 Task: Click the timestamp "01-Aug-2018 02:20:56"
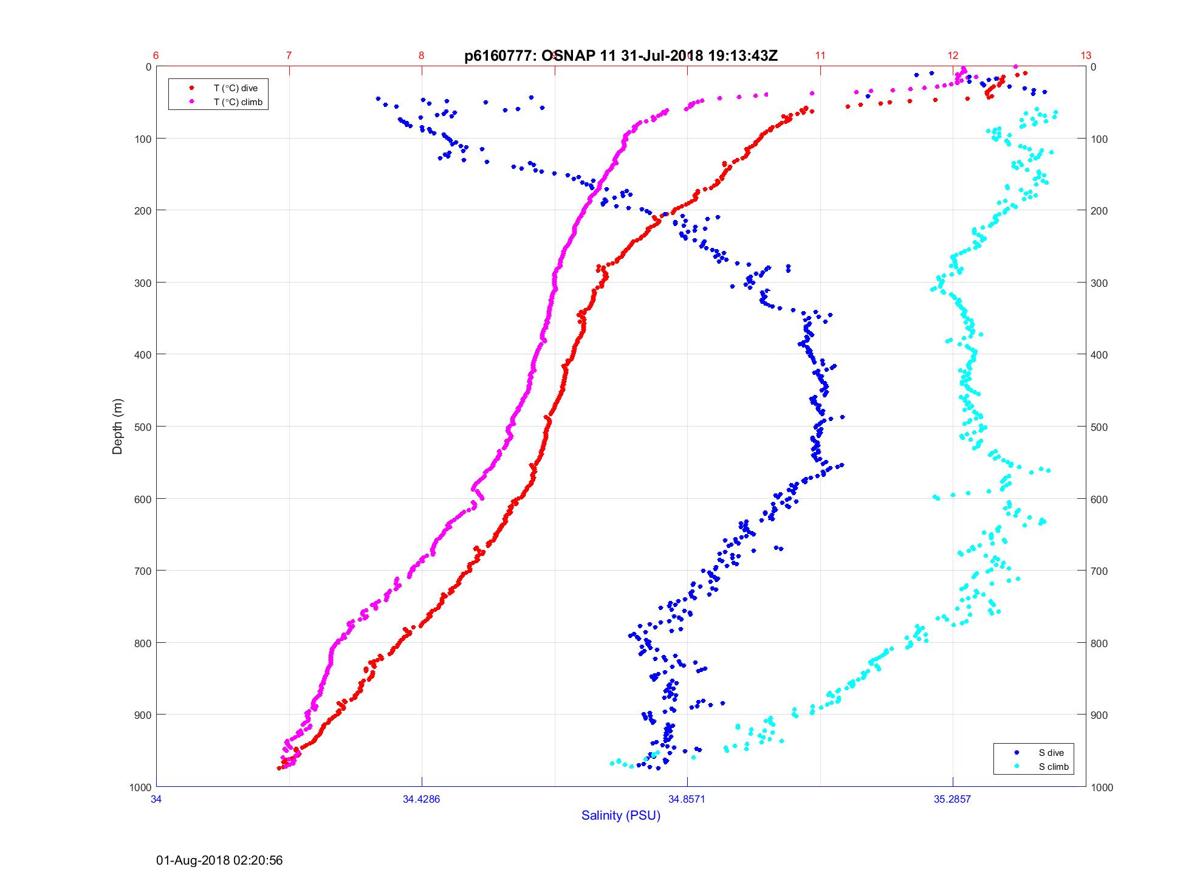220,860
